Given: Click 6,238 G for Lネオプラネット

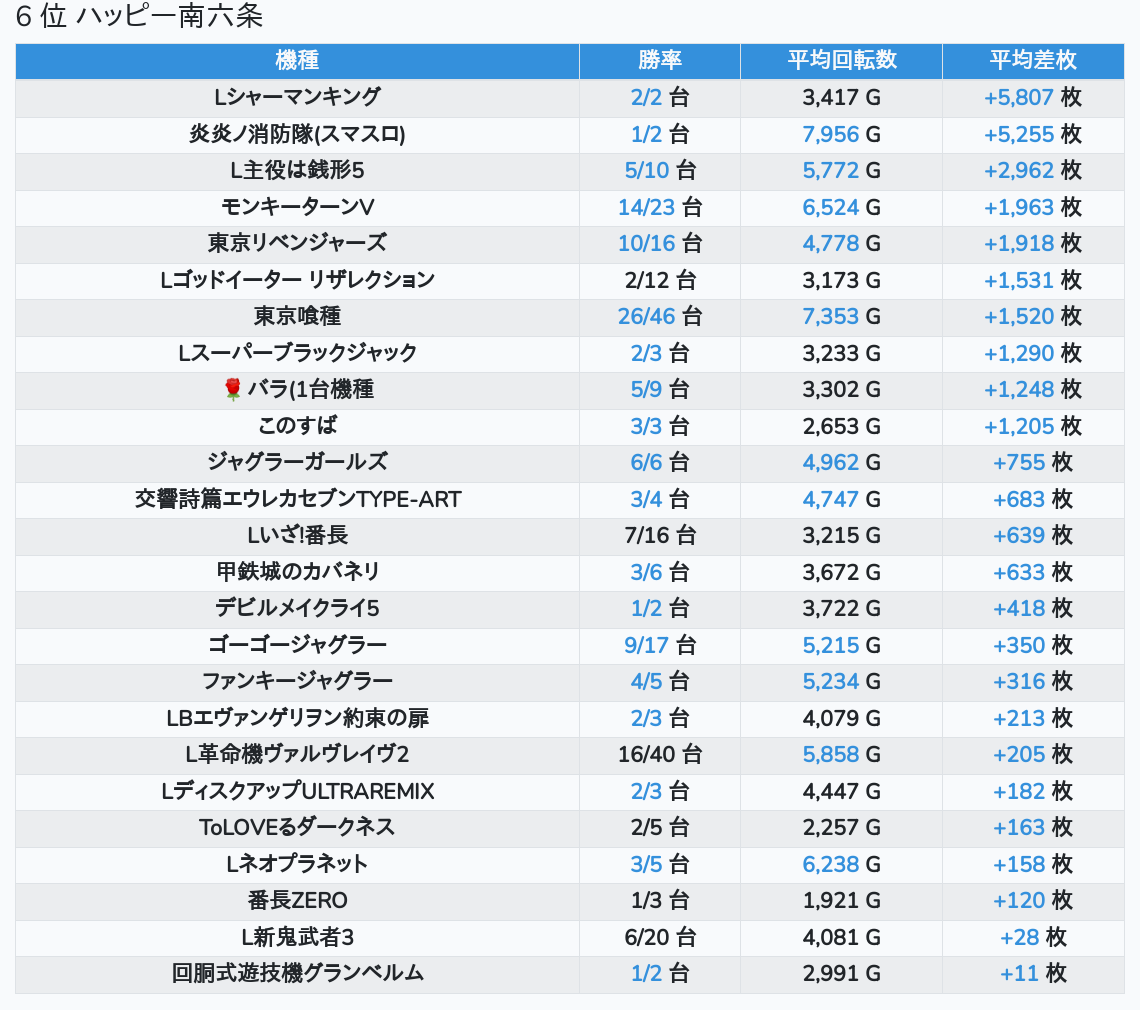Looking at the screenshot, I should (x=830, y=864).
